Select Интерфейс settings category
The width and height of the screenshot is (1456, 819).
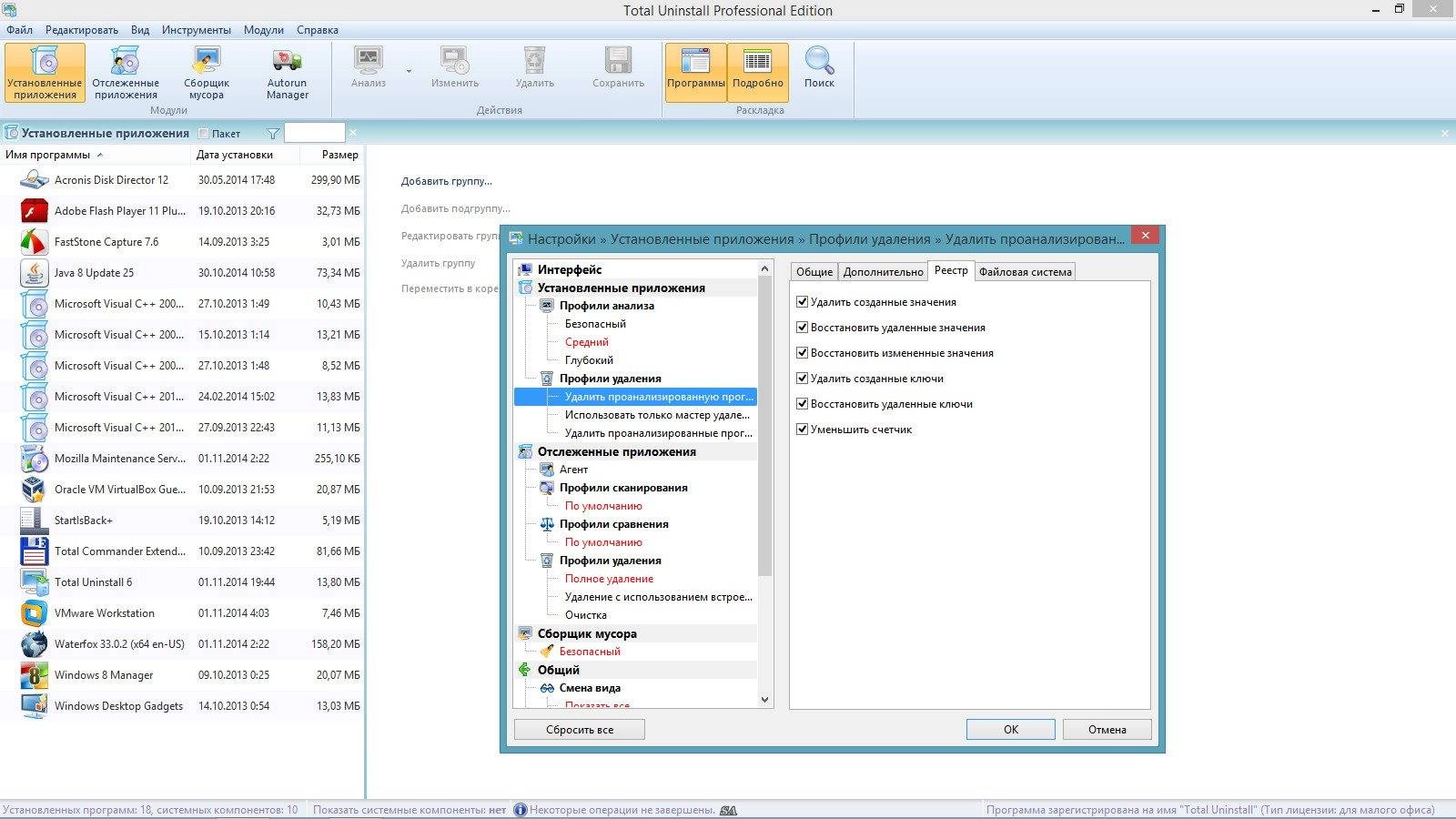coord(570,269)
